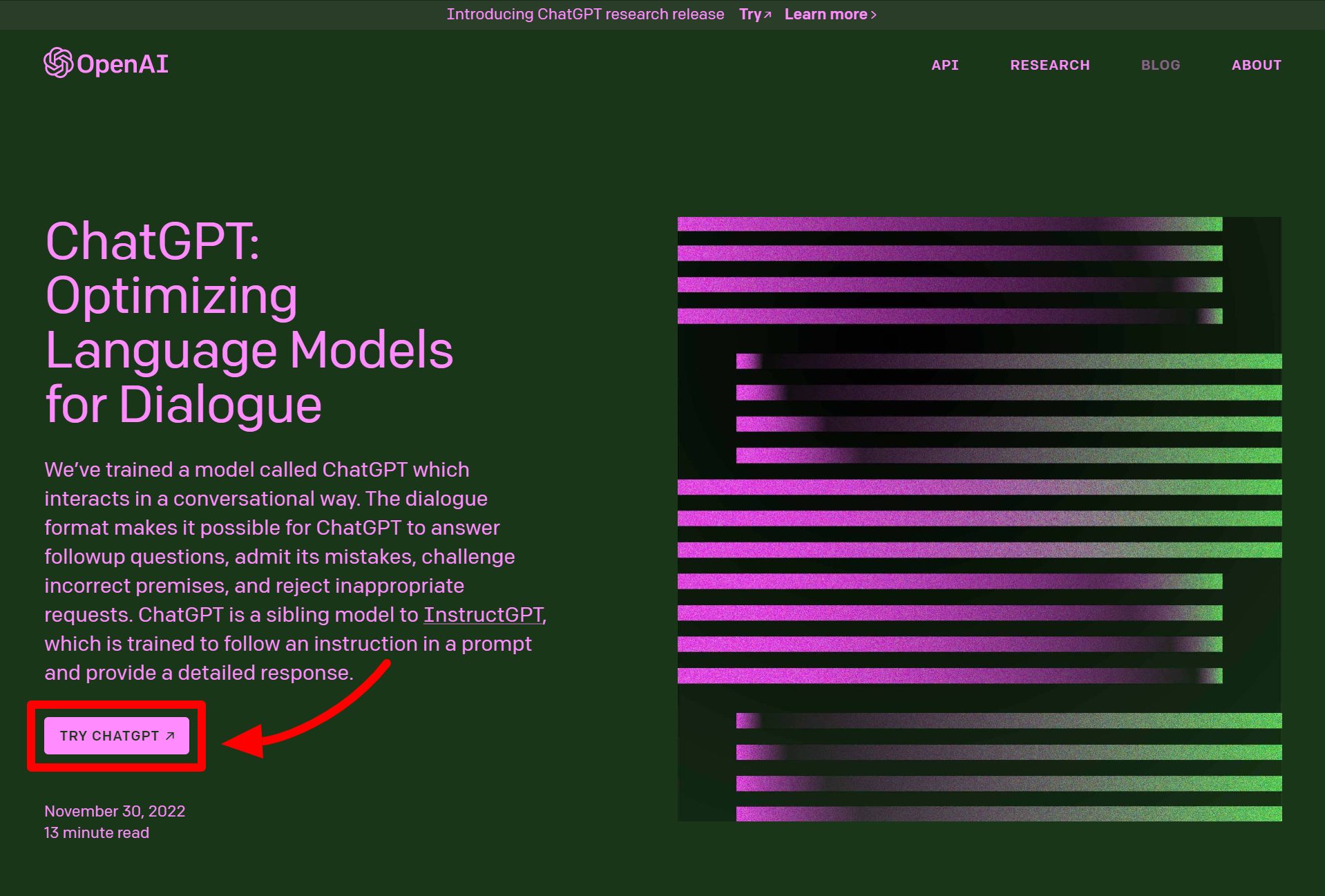Click the pink and green striped hero image

[979, 518]
